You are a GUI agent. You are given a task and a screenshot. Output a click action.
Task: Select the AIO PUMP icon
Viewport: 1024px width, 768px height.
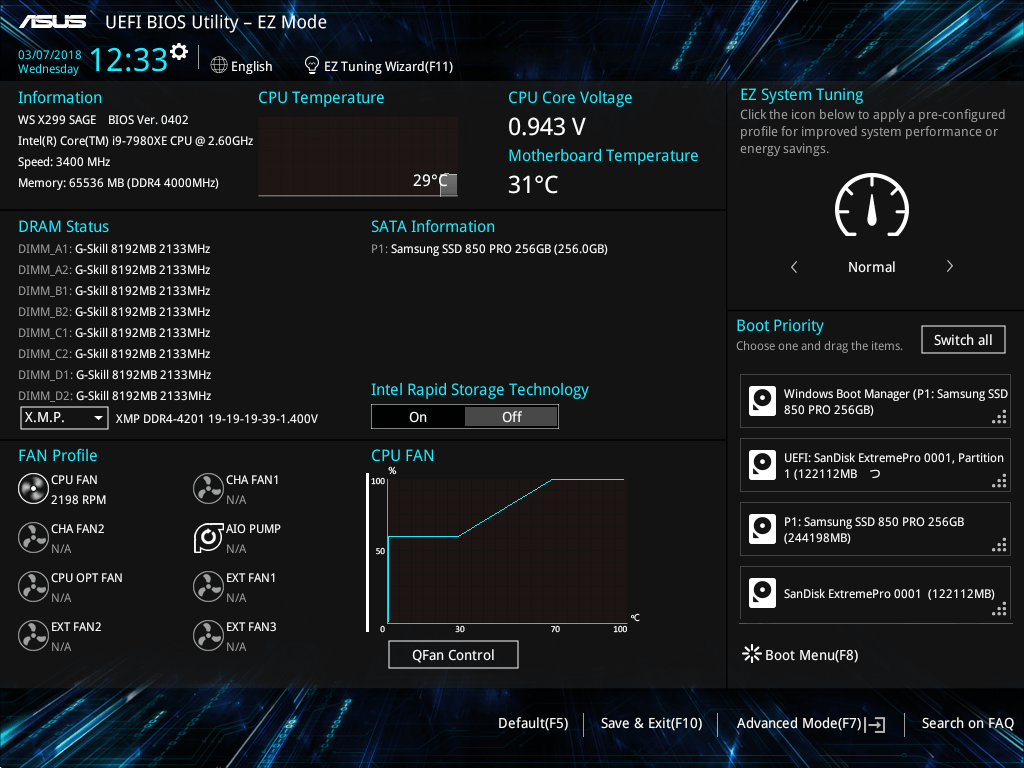click(x=208, y=537)
